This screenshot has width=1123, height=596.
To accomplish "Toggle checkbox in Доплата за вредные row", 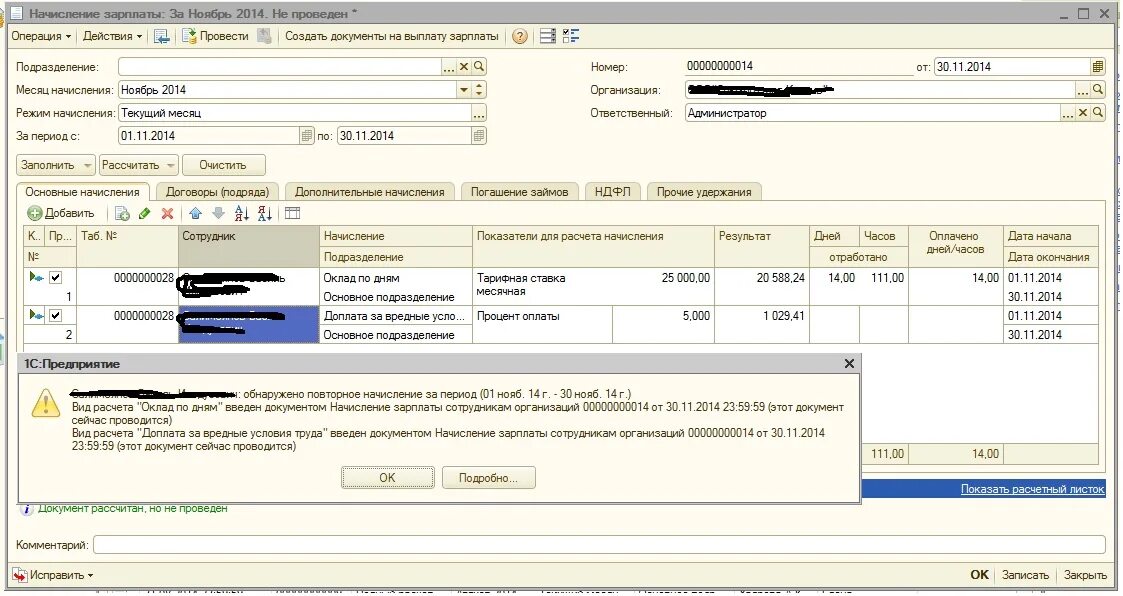I will click(55, 315).
